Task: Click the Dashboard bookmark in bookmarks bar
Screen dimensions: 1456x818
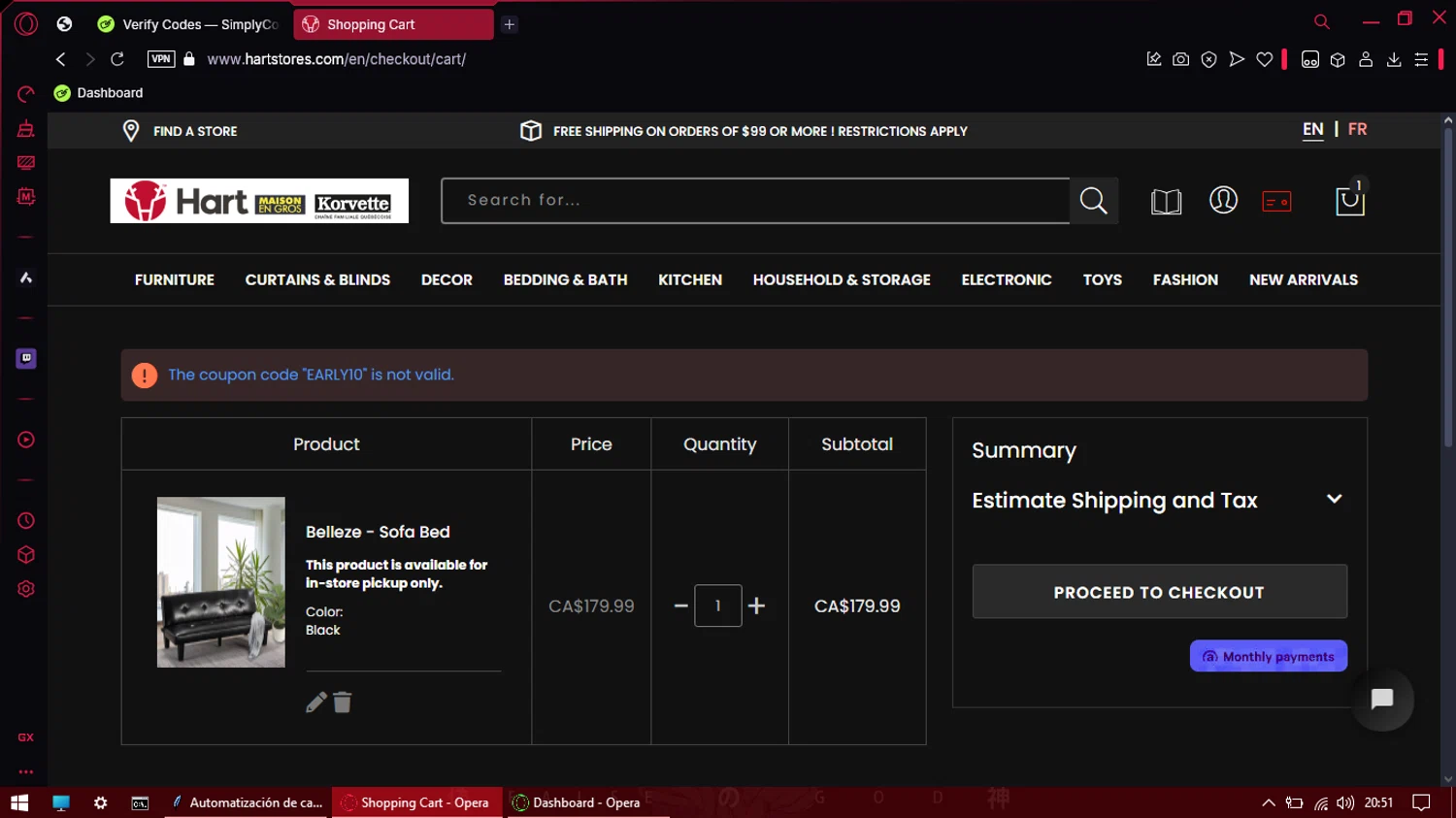Action: click(99, 93)
